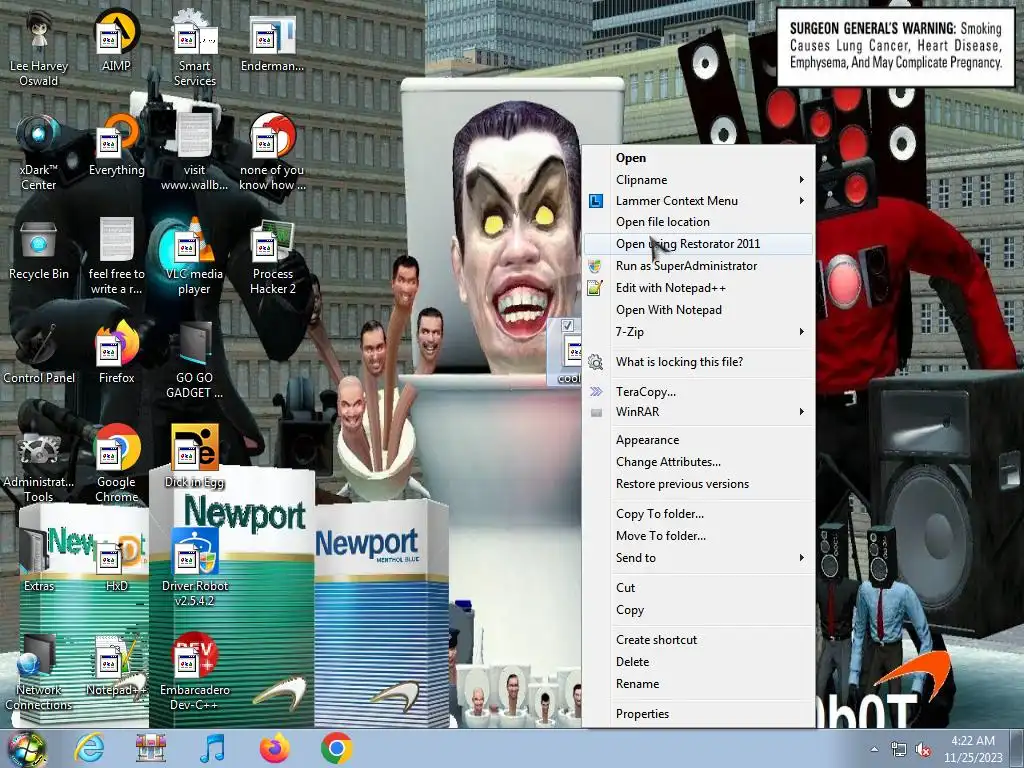Choose Create shortcut
Image resolution: width=1024 pixels, height=768 pixels.
tap(697, 640)
